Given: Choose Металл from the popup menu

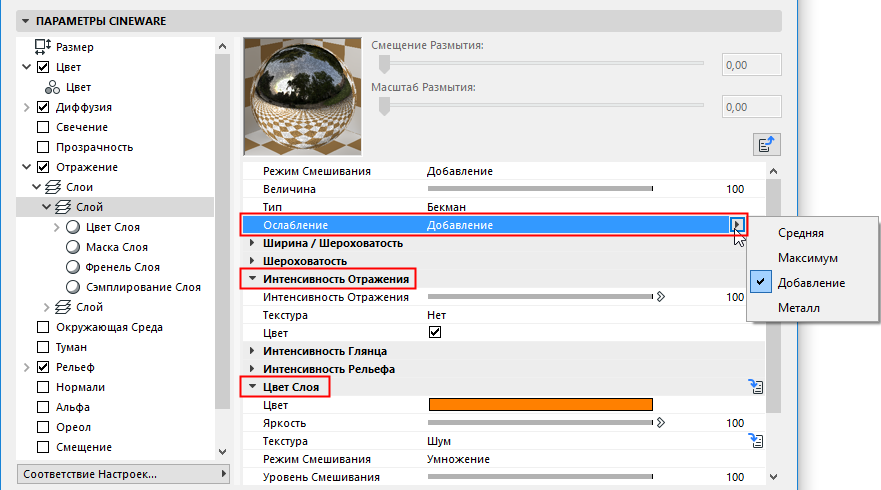Looking at the screenshot, I should [x=799, y=308].
